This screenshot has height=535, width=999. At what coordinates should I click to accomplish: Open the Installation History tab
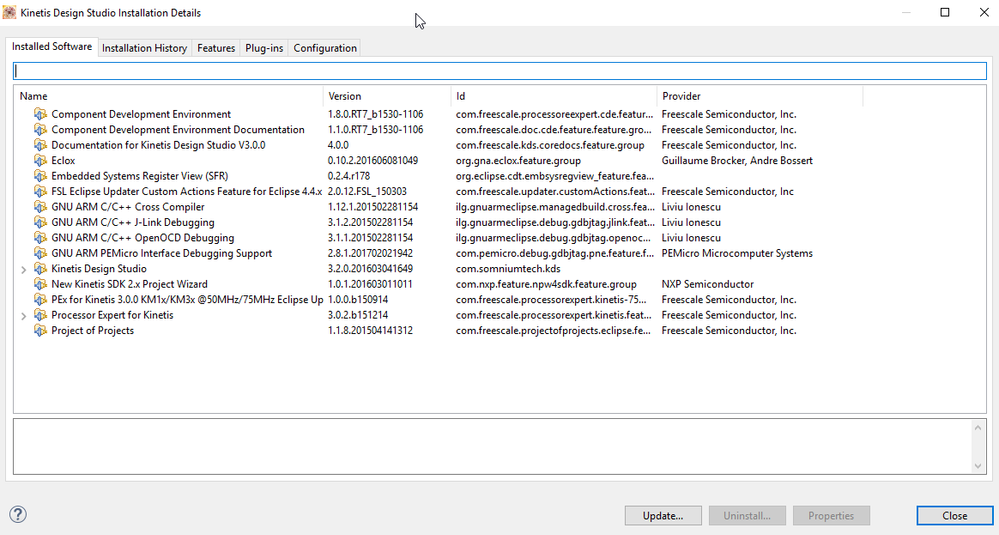point(145,48)
